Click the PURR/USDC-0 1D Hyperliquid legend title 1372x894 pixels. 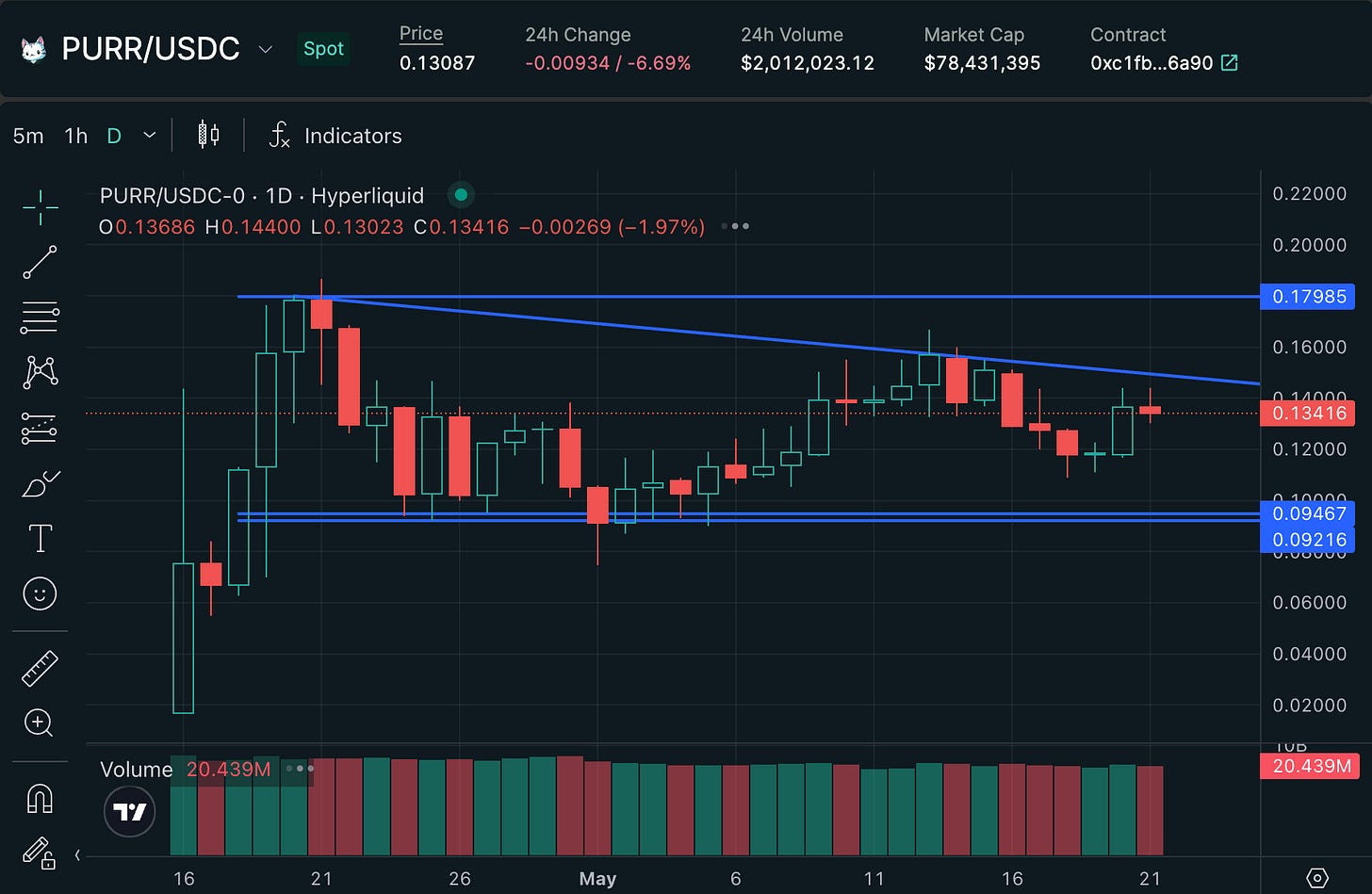pos(262,196)
